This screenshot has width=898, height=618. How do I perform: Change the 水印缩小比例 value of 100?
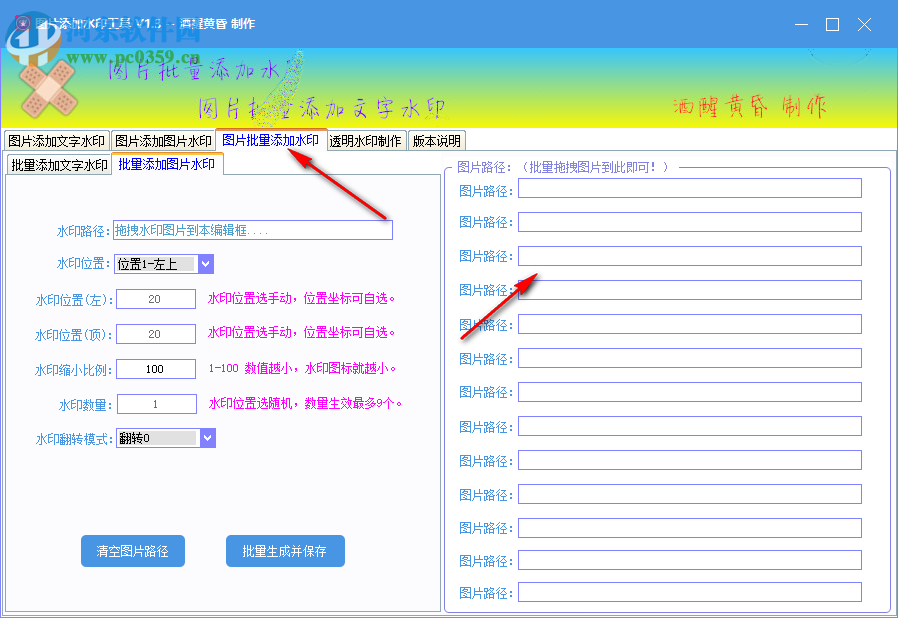coord(155,368)
